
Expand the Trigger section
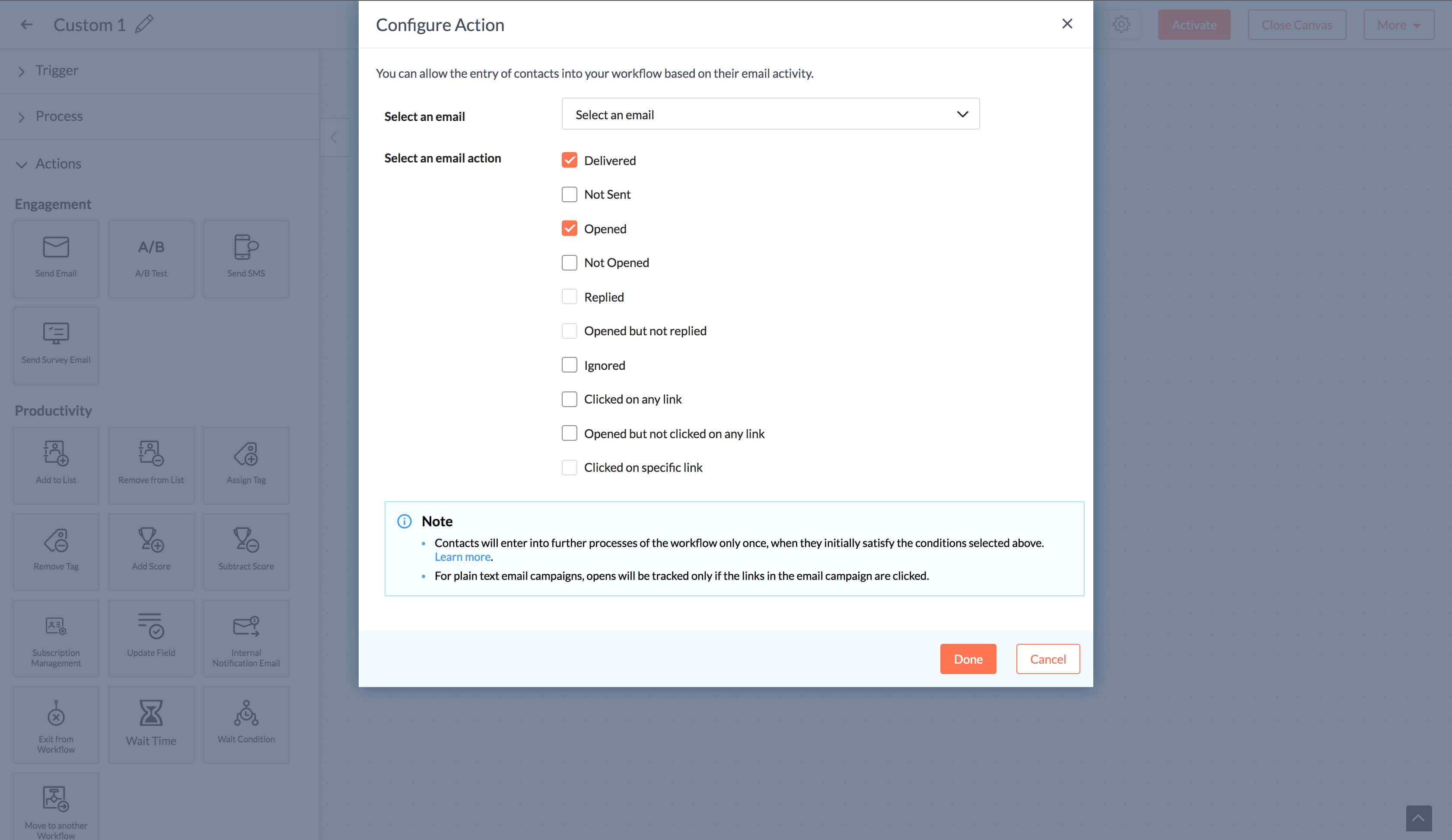[22, 70]
